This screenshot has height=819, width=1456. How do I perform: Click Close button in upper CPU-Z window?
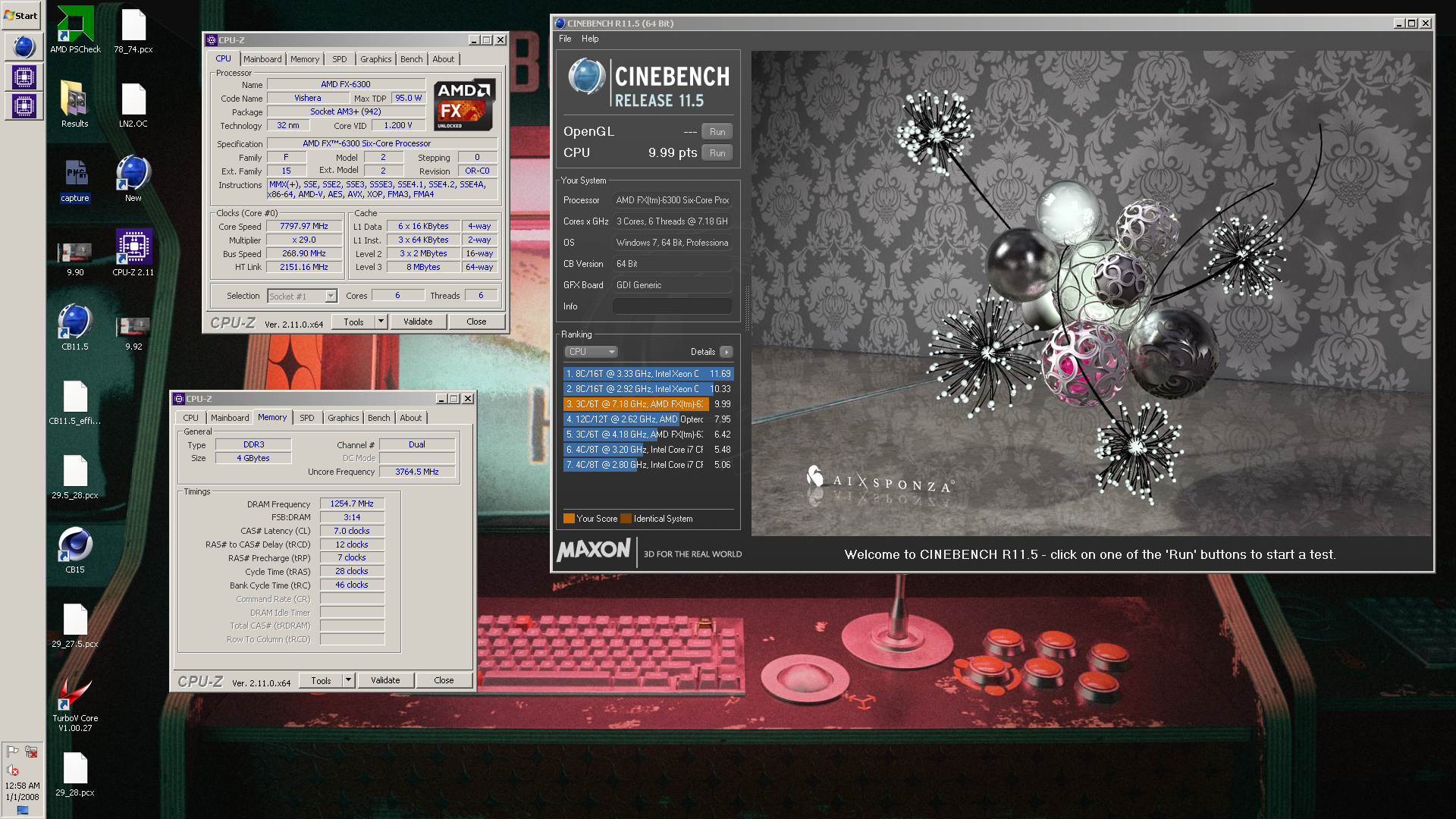476,322
